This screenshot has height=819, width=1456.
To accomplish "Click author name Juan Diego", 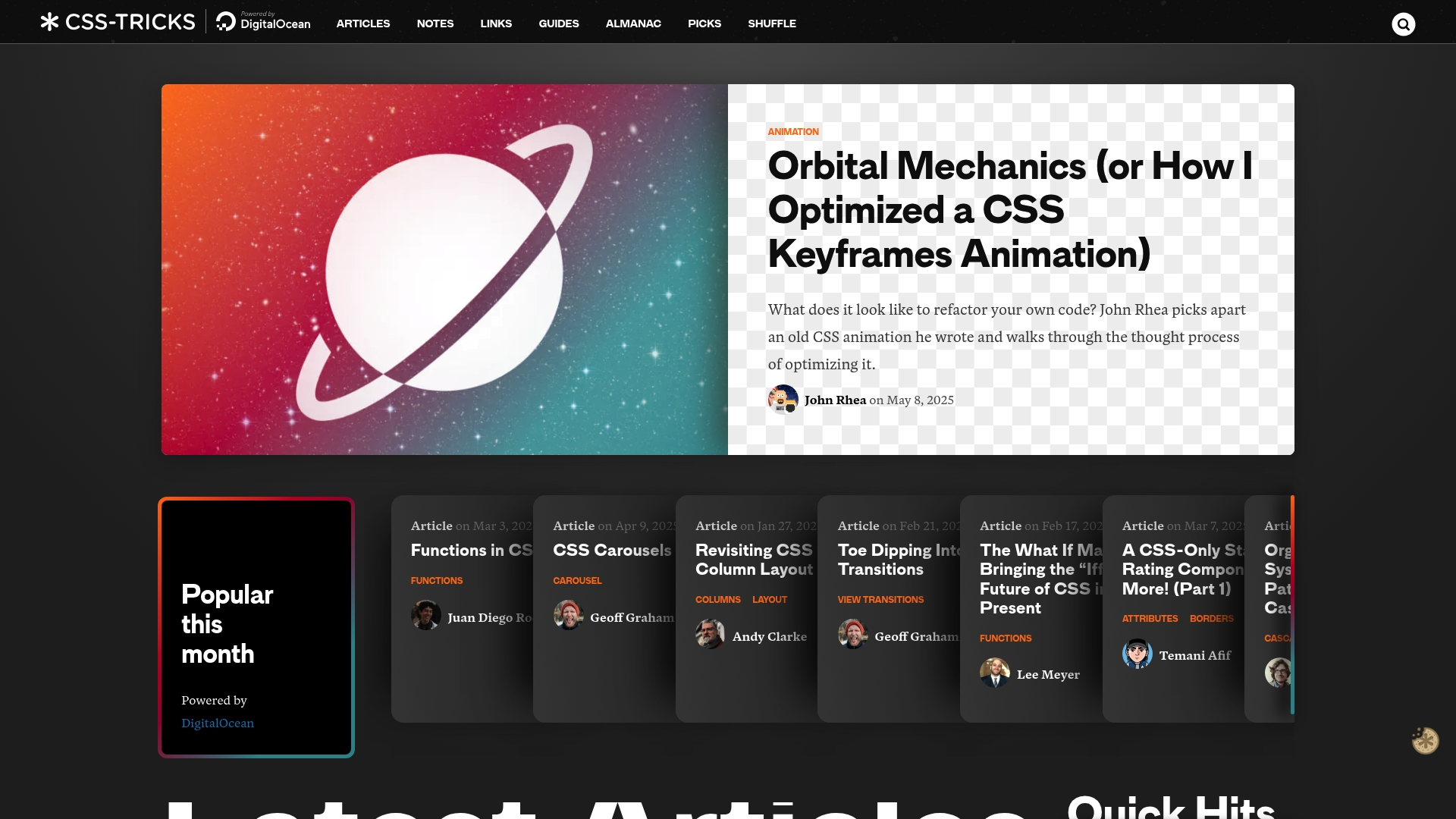I will tap(489, 618).
